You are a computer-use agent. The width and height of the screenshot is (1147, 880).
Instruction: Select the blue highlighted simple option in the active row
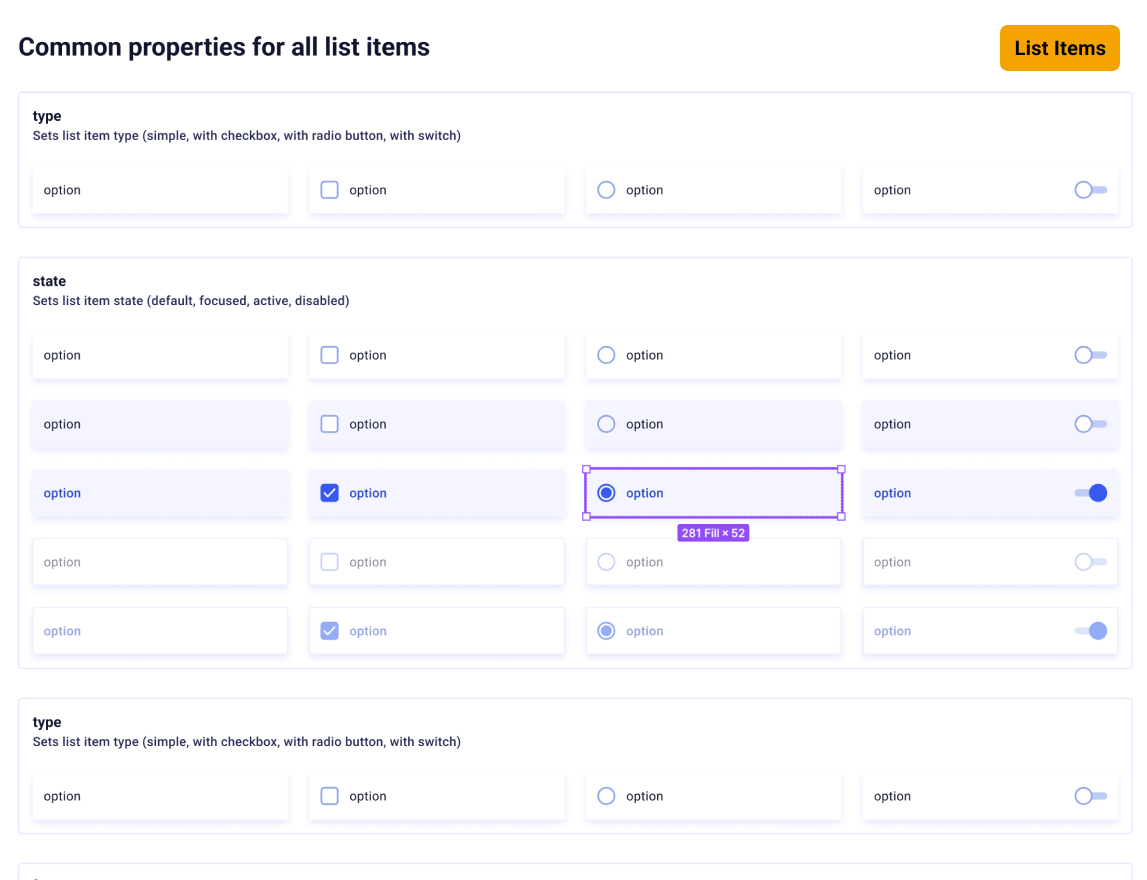point(160,492)
